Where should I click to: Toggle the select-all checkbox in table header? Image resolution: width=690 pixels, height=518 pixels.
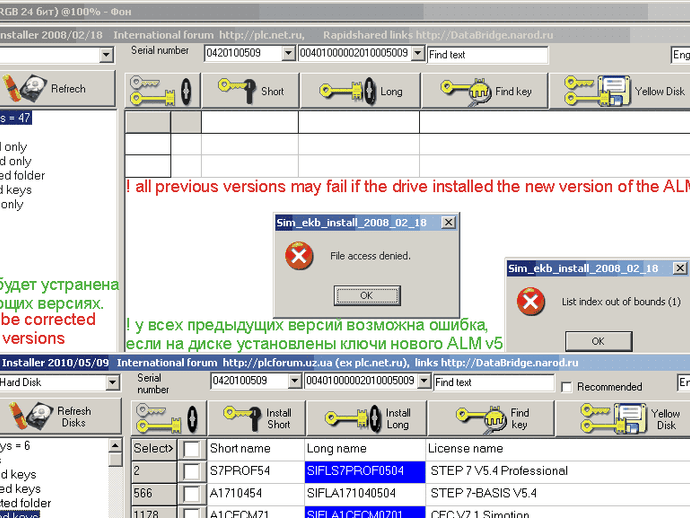(x=191, y=449)
